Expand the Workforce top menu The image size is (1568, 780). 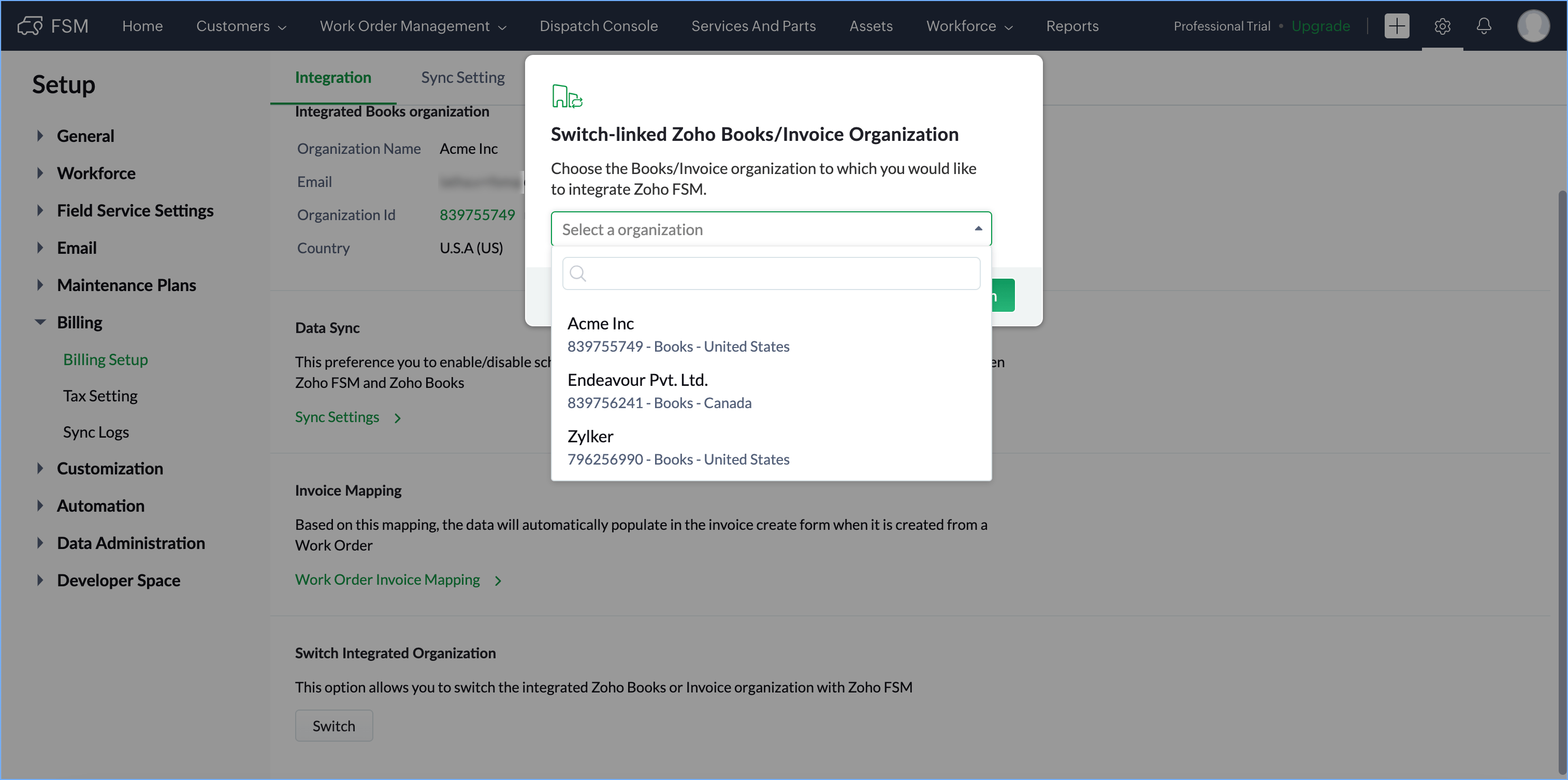coord(969,26)
